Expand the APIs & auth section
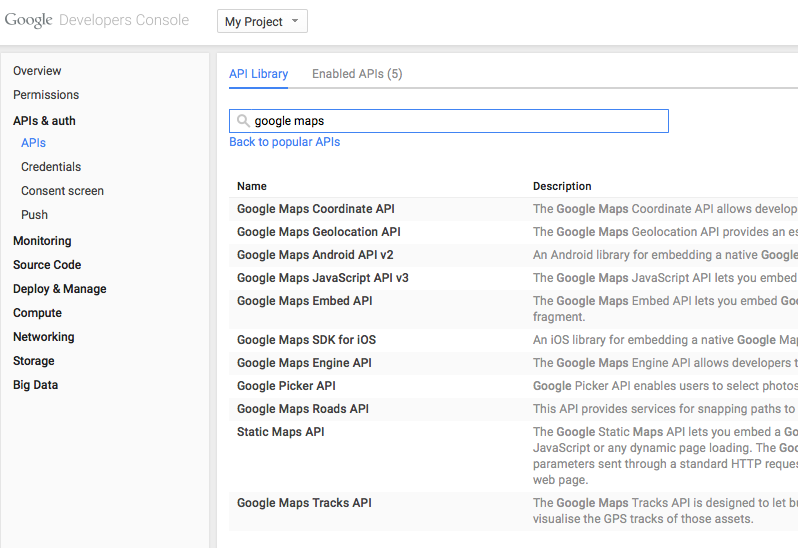Image resolution: width=798 pixels, height=548 pixels. pos(44,121)
